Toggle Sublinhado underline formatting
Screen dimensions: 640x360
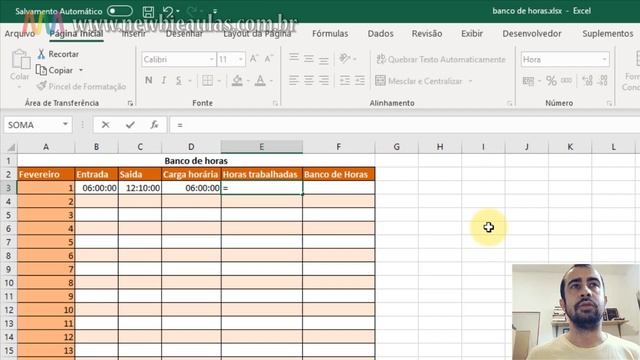pos(178,80)
